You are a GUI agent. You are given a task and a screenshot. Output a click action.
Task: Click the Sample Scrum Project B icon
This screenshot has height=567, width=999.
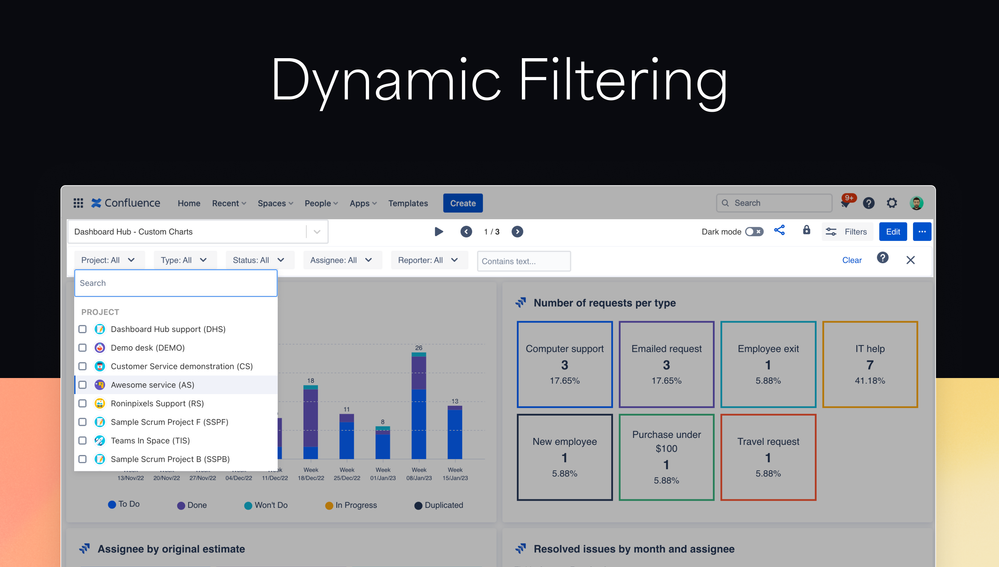pyautogui.click(x=100, y=459)
